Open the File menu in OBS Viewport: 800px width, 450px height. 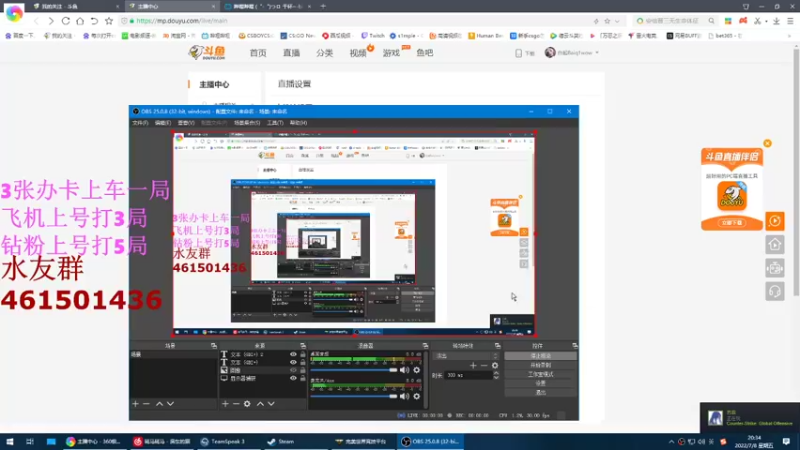click(140, 123)
